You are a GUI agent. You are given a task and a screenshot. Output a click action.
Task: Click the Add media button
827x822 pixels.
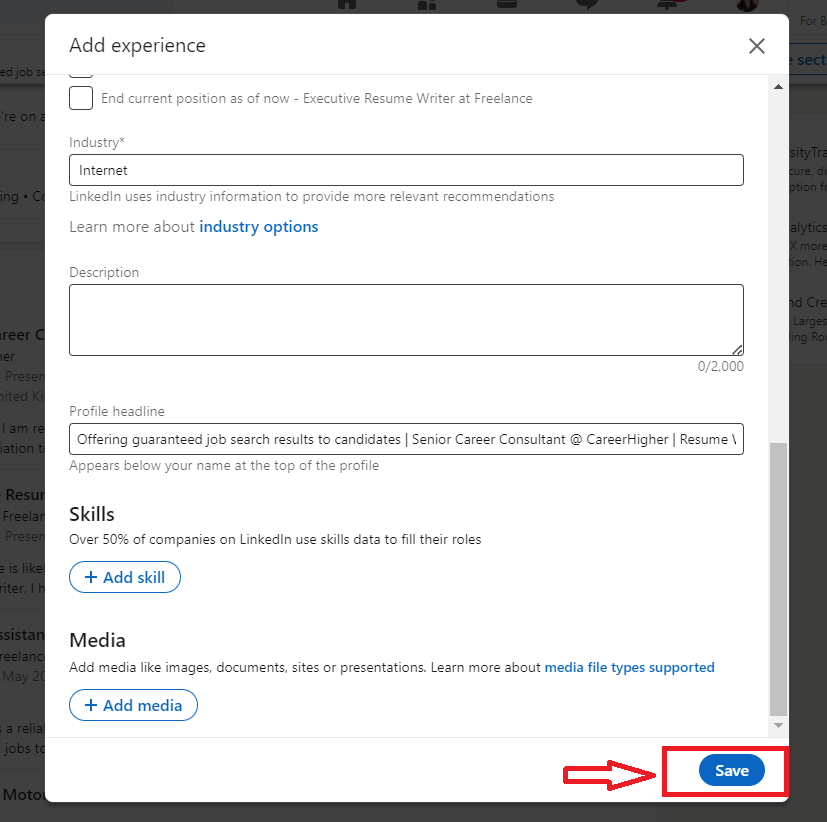coord(133,705)
